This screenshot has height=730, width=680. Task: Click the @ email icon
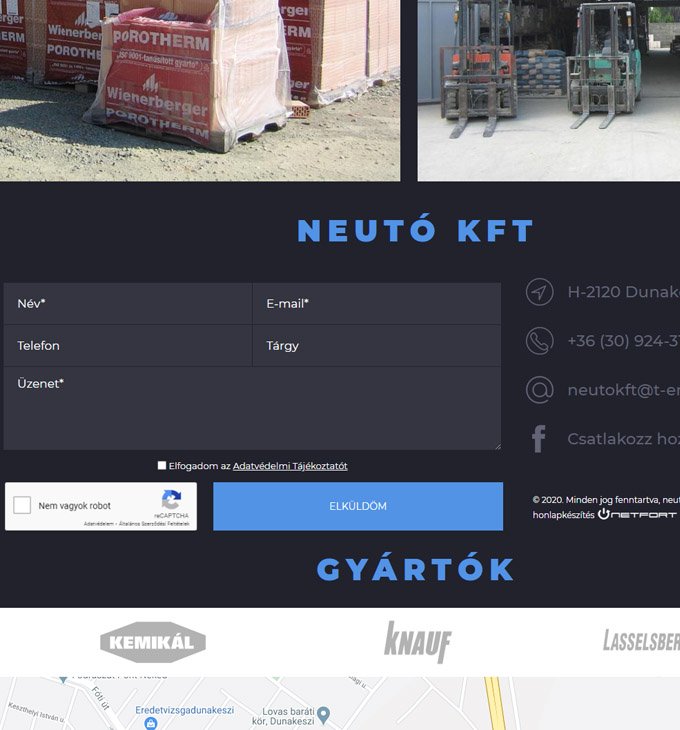[539, 390]
